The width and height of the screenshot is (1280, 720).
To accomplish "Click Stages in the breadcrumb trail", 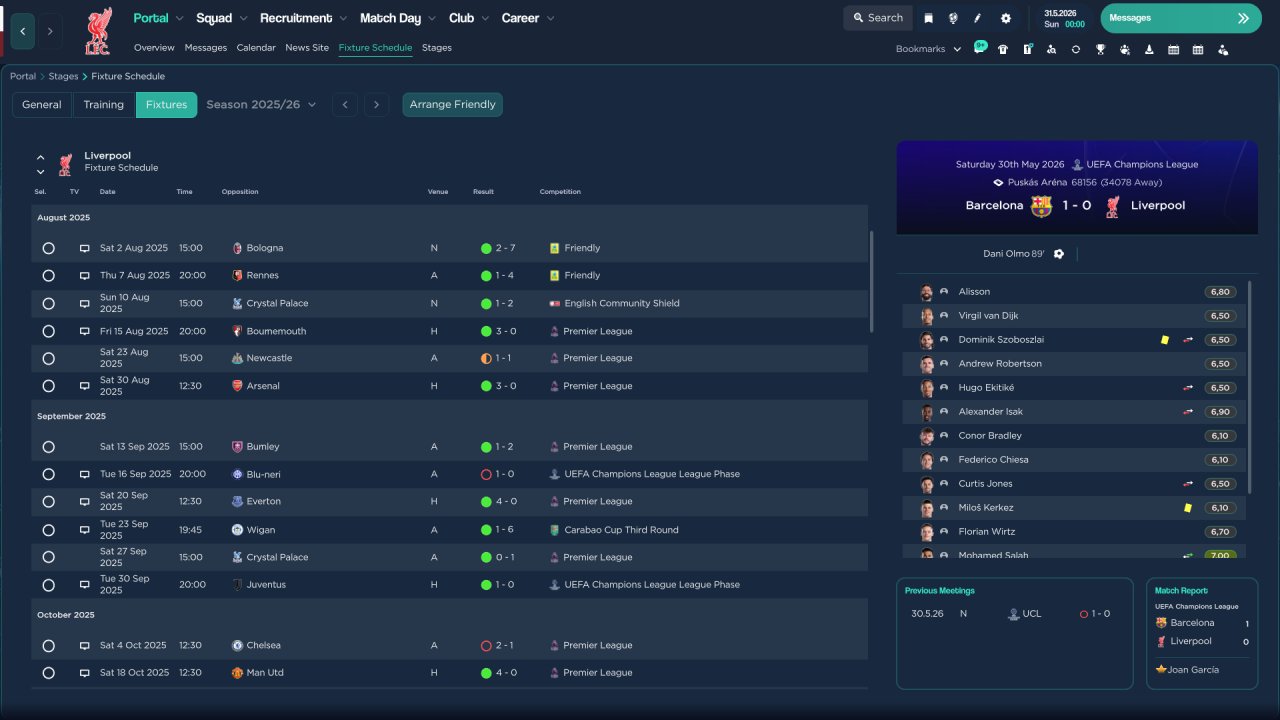I will pyautogui.click(x=63, y=76).
